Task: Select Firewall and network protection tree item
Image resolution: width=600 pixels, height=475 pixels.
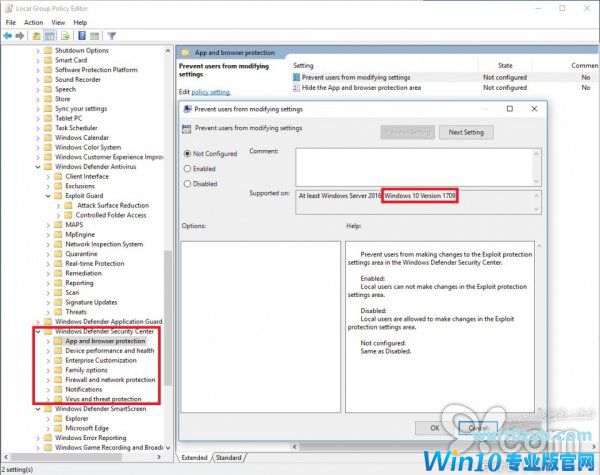Action: 110,380
